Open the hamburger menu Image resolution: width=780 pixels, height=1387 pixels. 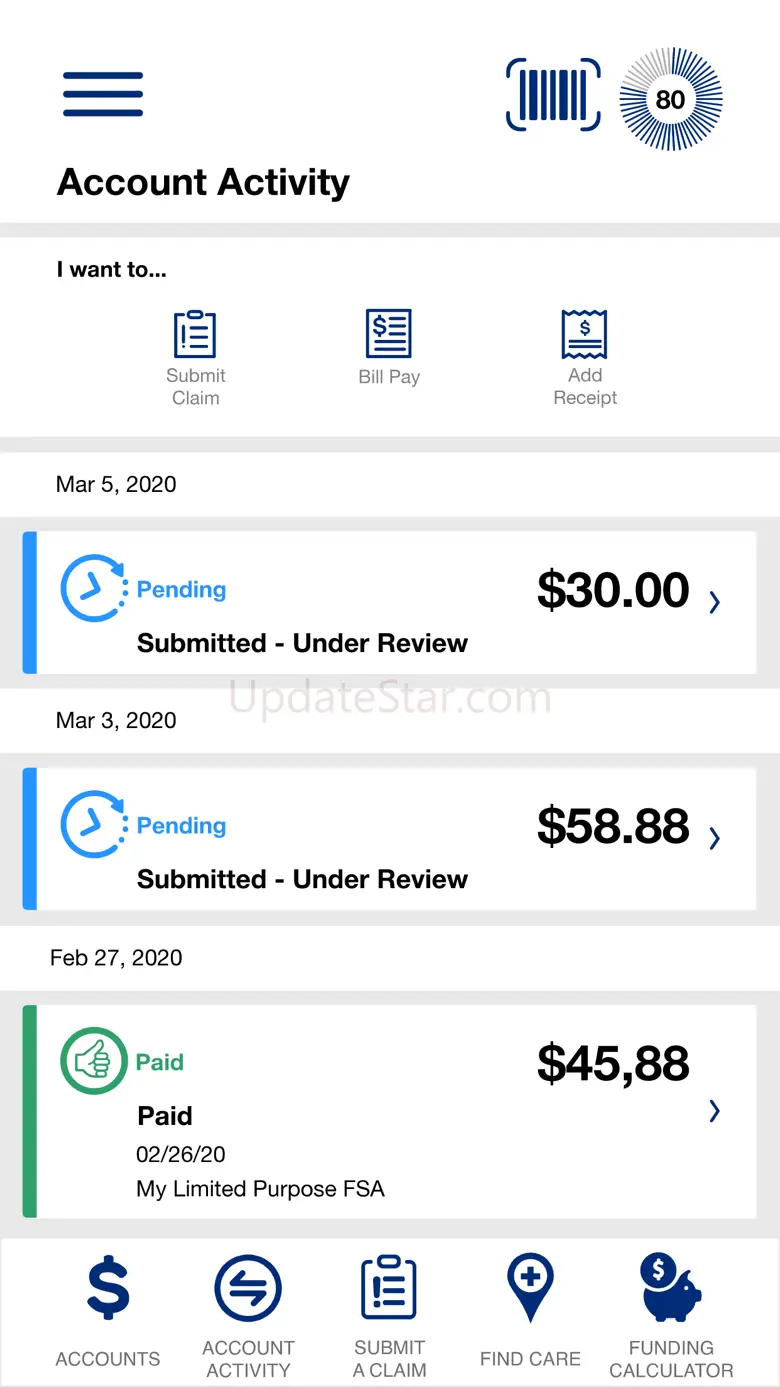(x=103, y=95)
